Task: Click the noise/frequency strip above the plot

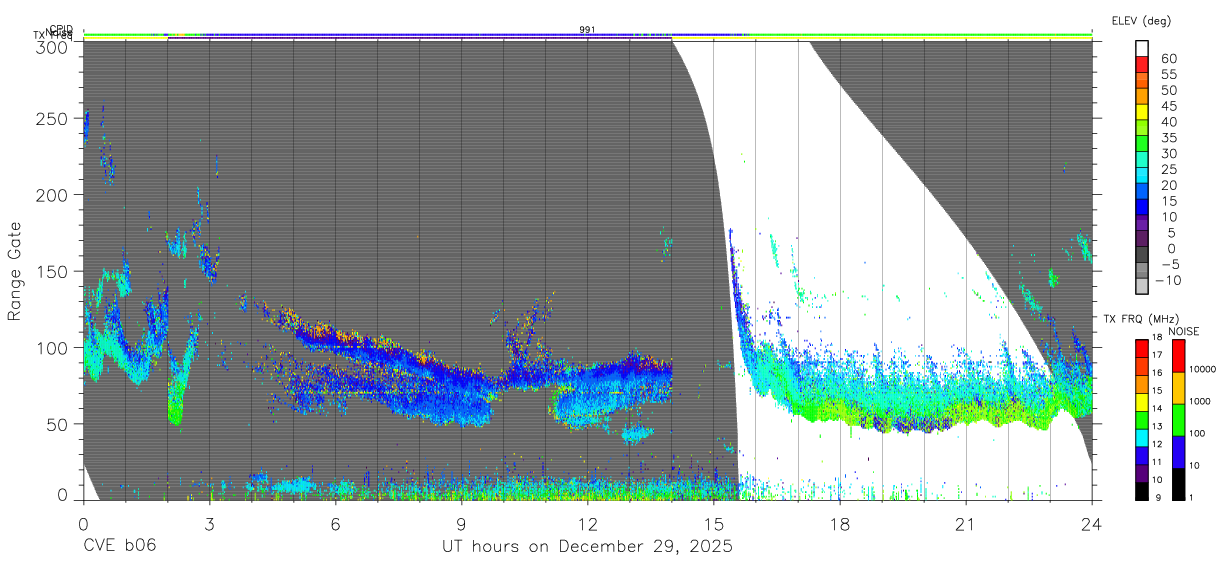Action: pos(587,37)
